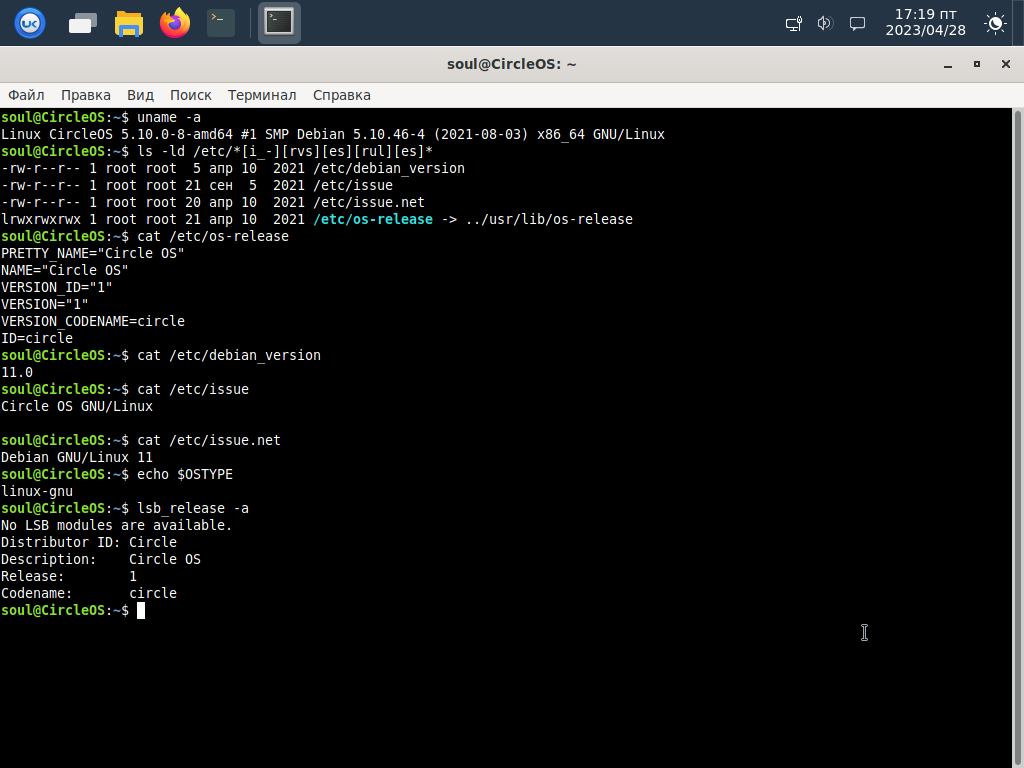Click the Release: 1 line
This screenshot has height=768, width=1024.
pyautogui.click(x=69, y=576)
